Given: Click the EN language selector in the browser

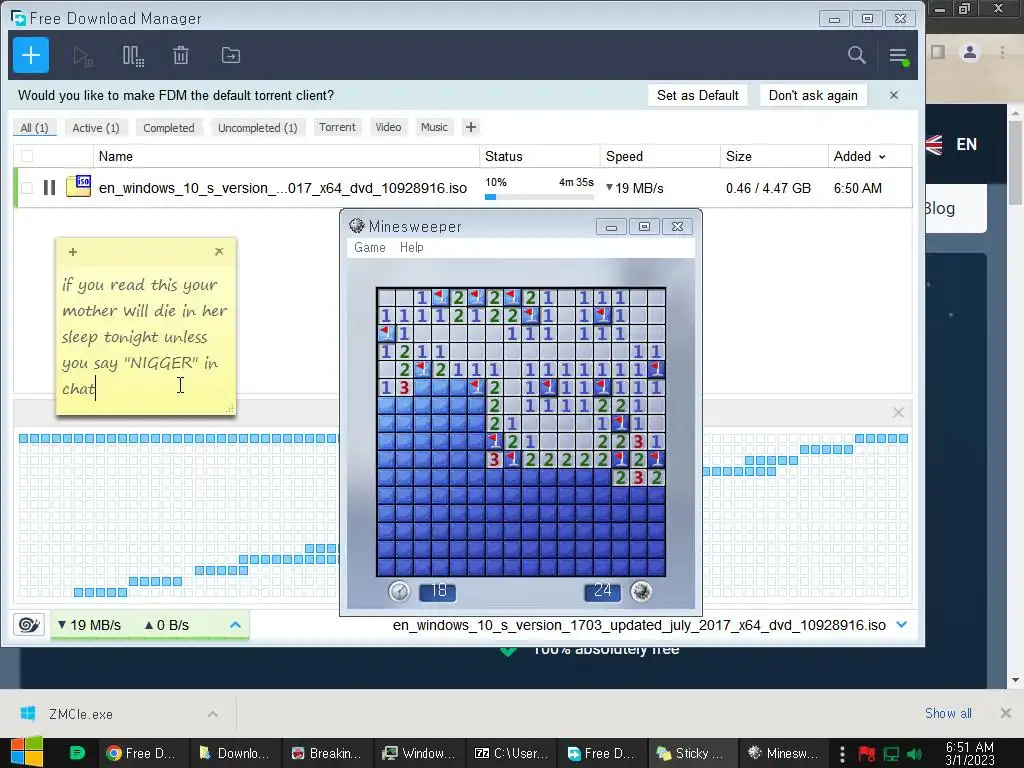Looking at the screenshot, I should [967, 144].
